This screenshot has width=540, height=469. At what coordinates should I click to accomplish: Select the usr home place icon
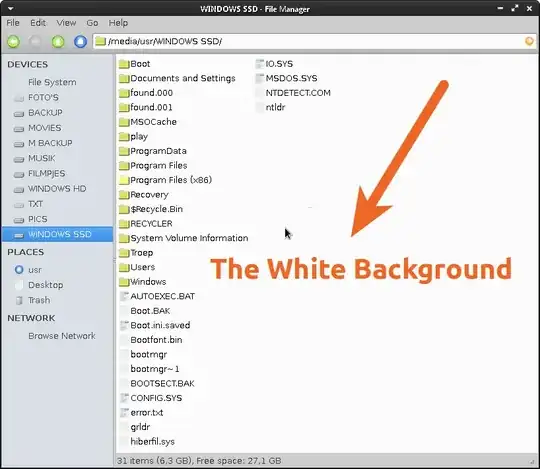coord(19,270)
